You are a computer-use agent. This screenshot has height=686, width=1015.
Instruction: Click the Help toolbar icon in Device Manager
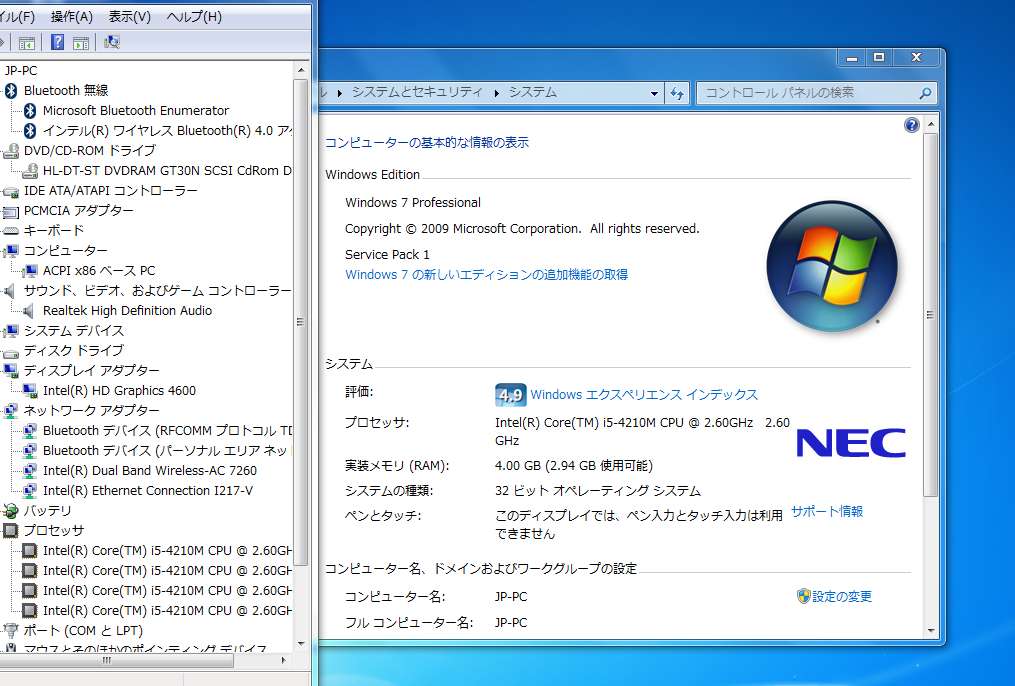click(58, 43)
